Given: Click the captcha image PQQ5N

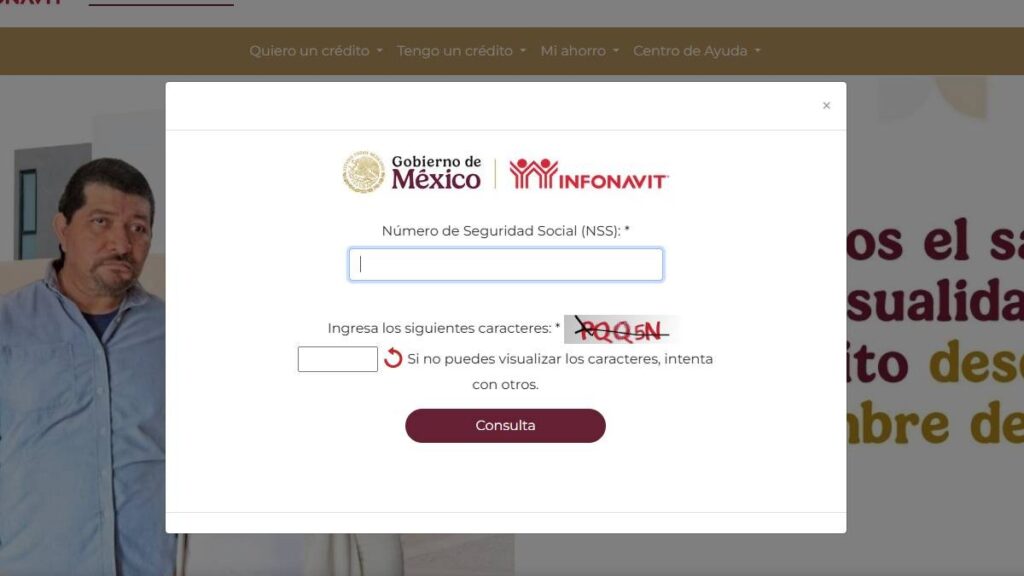Looking at the screenshot, I should click(x=622, y=329).
